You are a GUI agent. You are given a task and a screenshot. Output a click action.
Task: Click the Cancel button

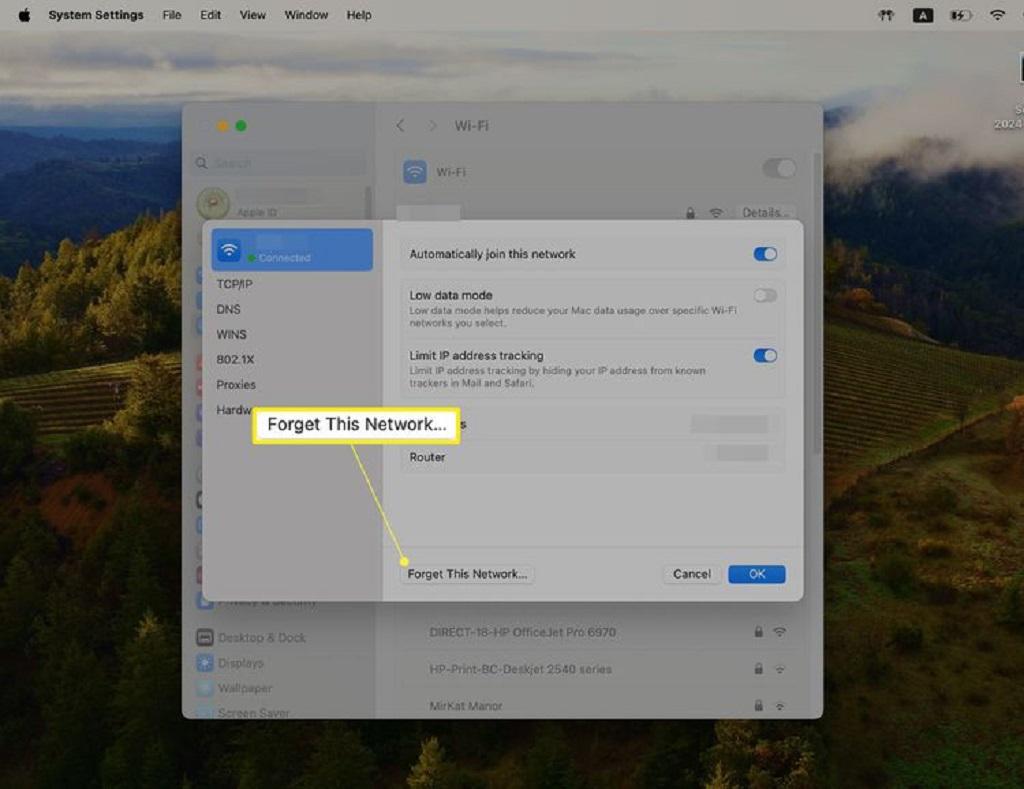click(x=692, y=573)
